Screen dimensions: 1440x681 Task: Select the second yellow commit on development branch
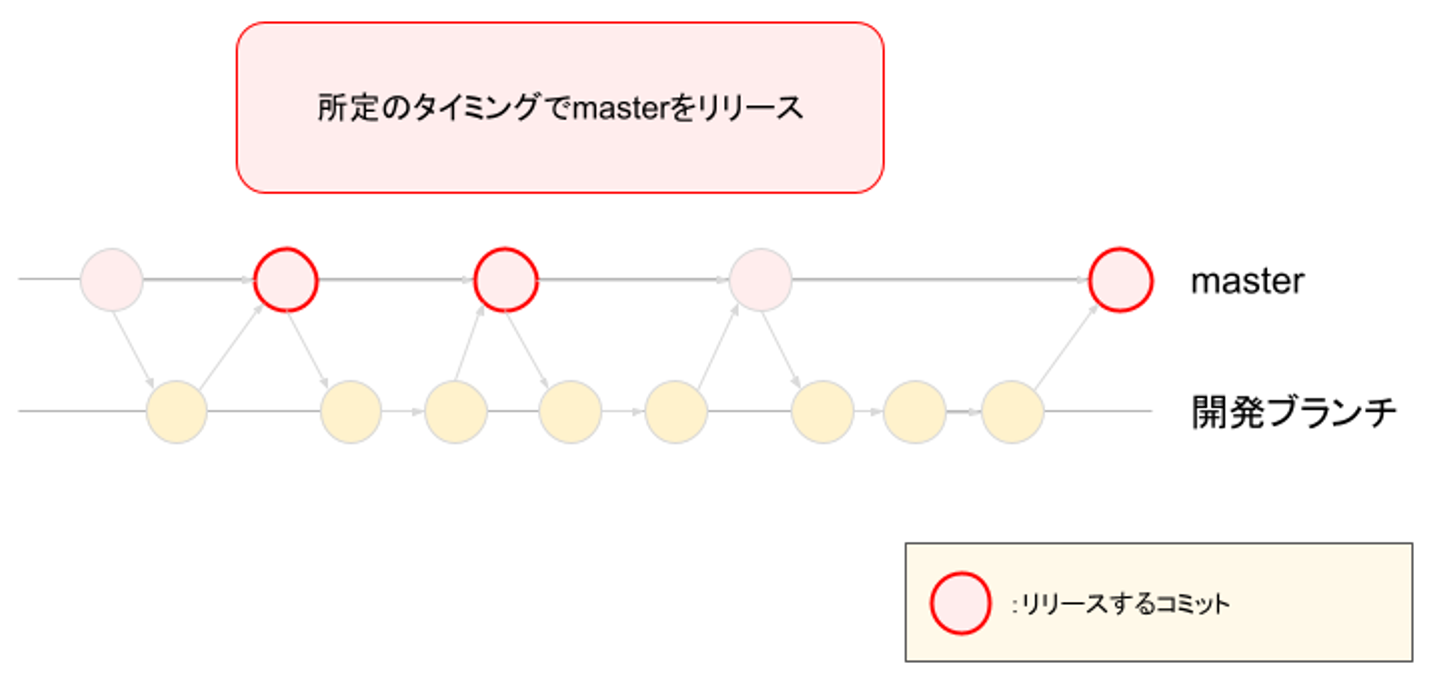(x=351, y=411)
